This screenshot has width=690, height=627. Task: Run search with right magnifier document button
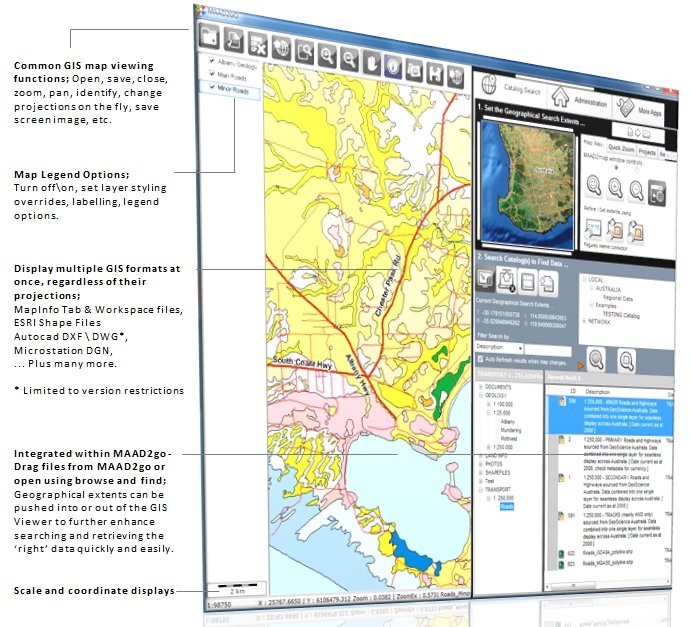click(626, 361)
